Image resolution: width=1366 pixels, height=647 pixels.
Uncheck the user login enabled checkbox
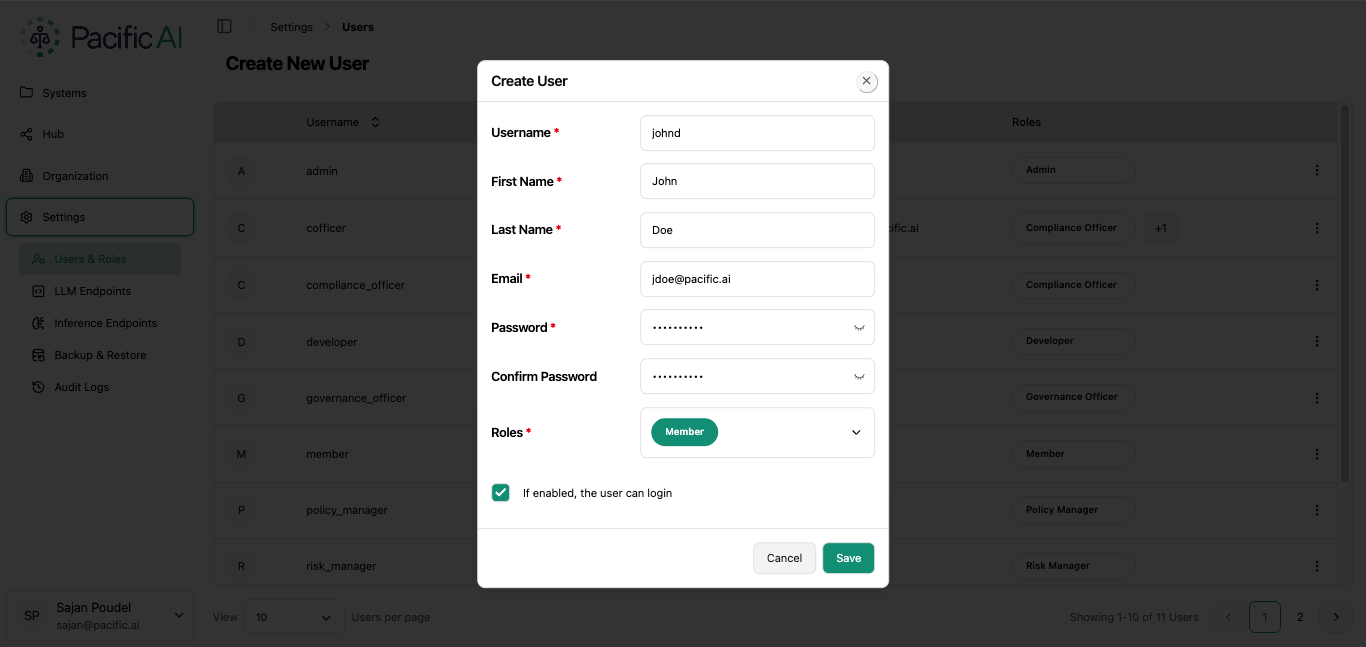pyautogui.click(x=500, y=492)
